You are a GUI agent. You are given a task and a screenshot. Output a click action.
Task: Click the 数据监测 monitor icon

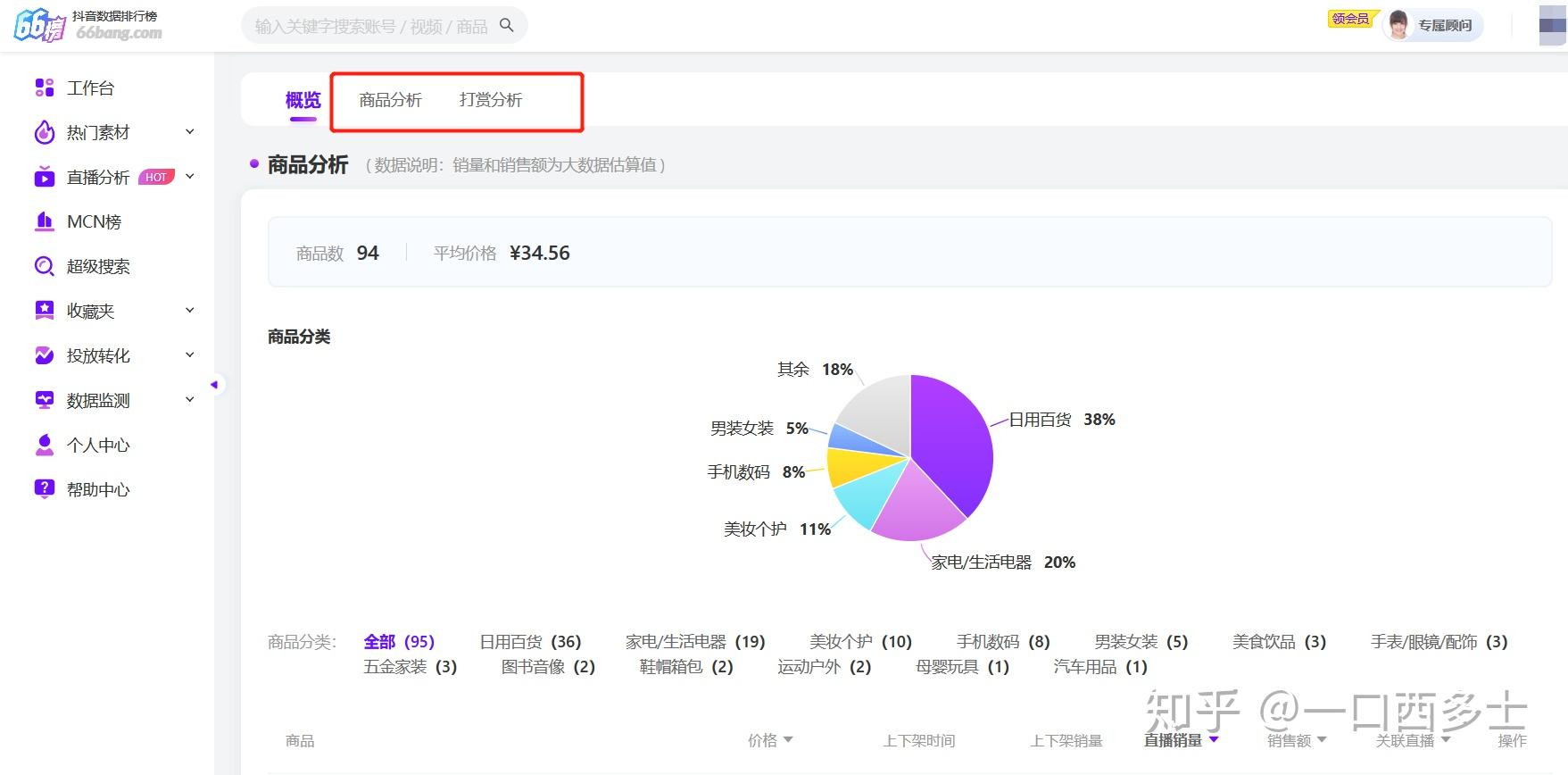click(45, 400)
